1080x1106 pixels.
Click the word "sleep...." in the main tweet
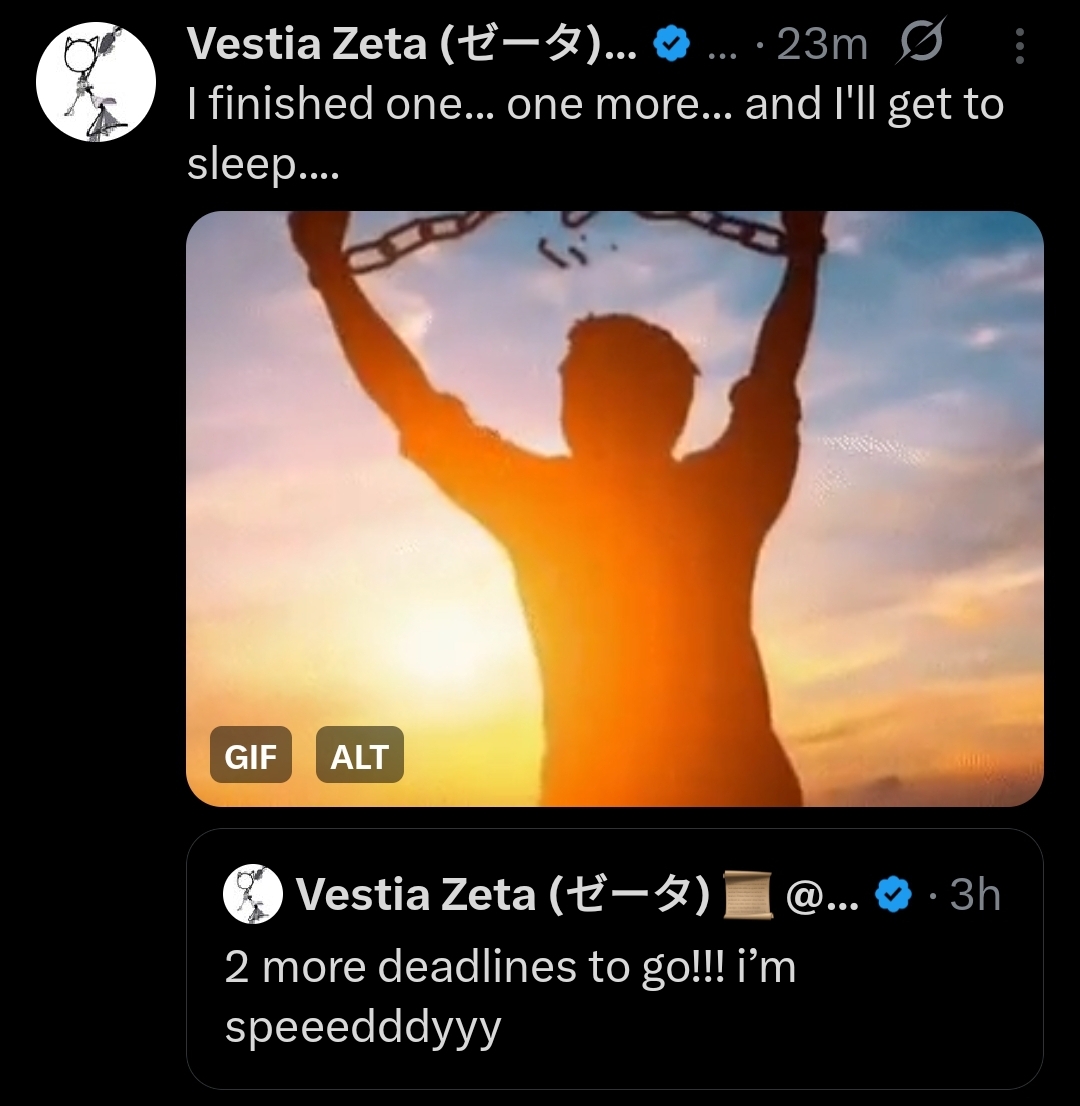point(264,164)
